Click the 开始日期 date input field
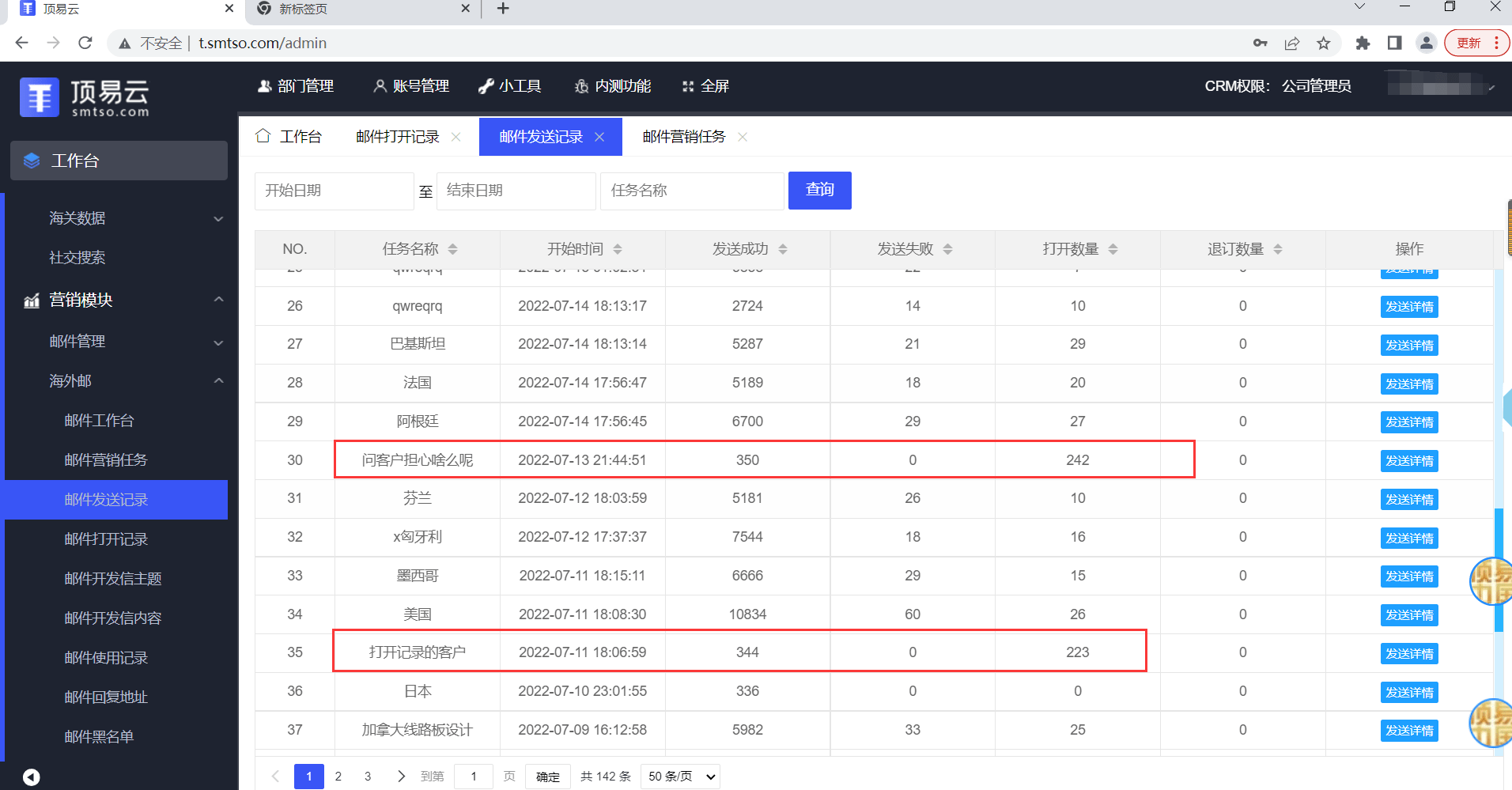This screenshot has width=1512, height=790. pos(334,191)
